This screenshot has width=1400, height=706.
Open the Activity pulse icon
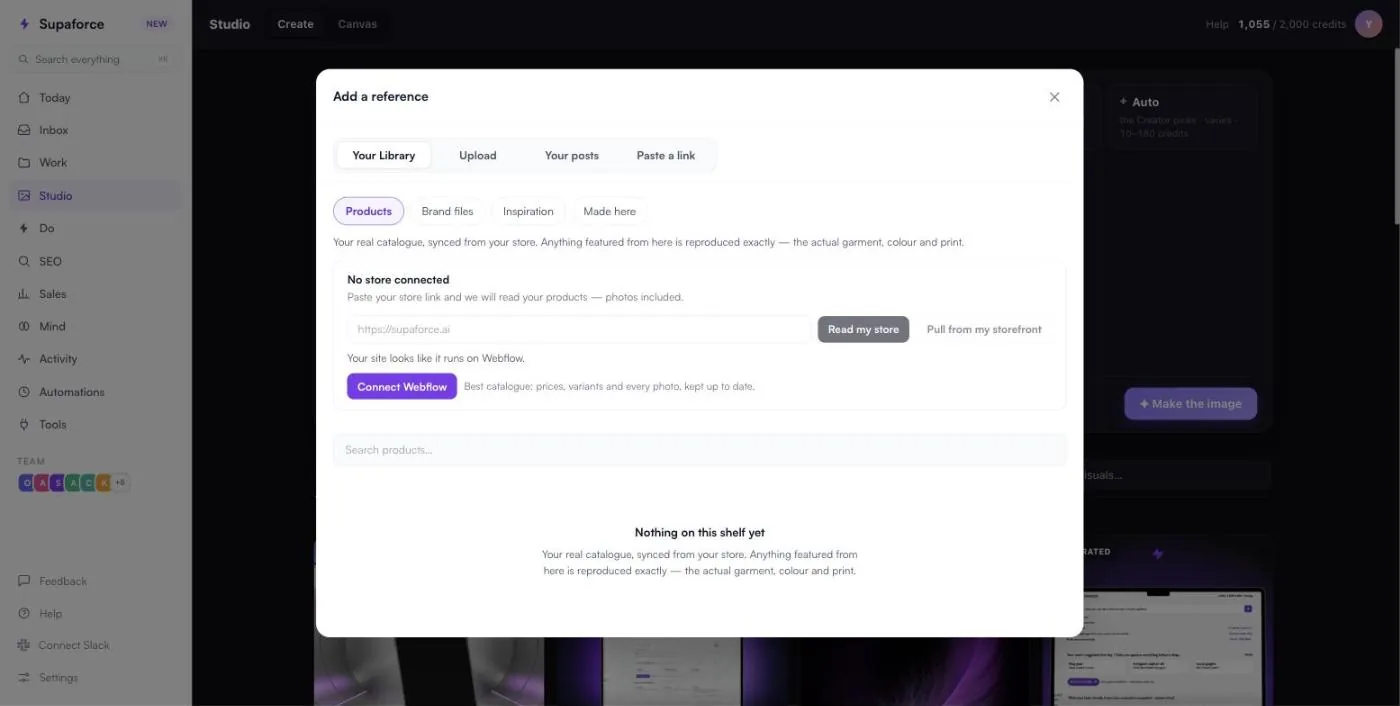click(24, 359)
